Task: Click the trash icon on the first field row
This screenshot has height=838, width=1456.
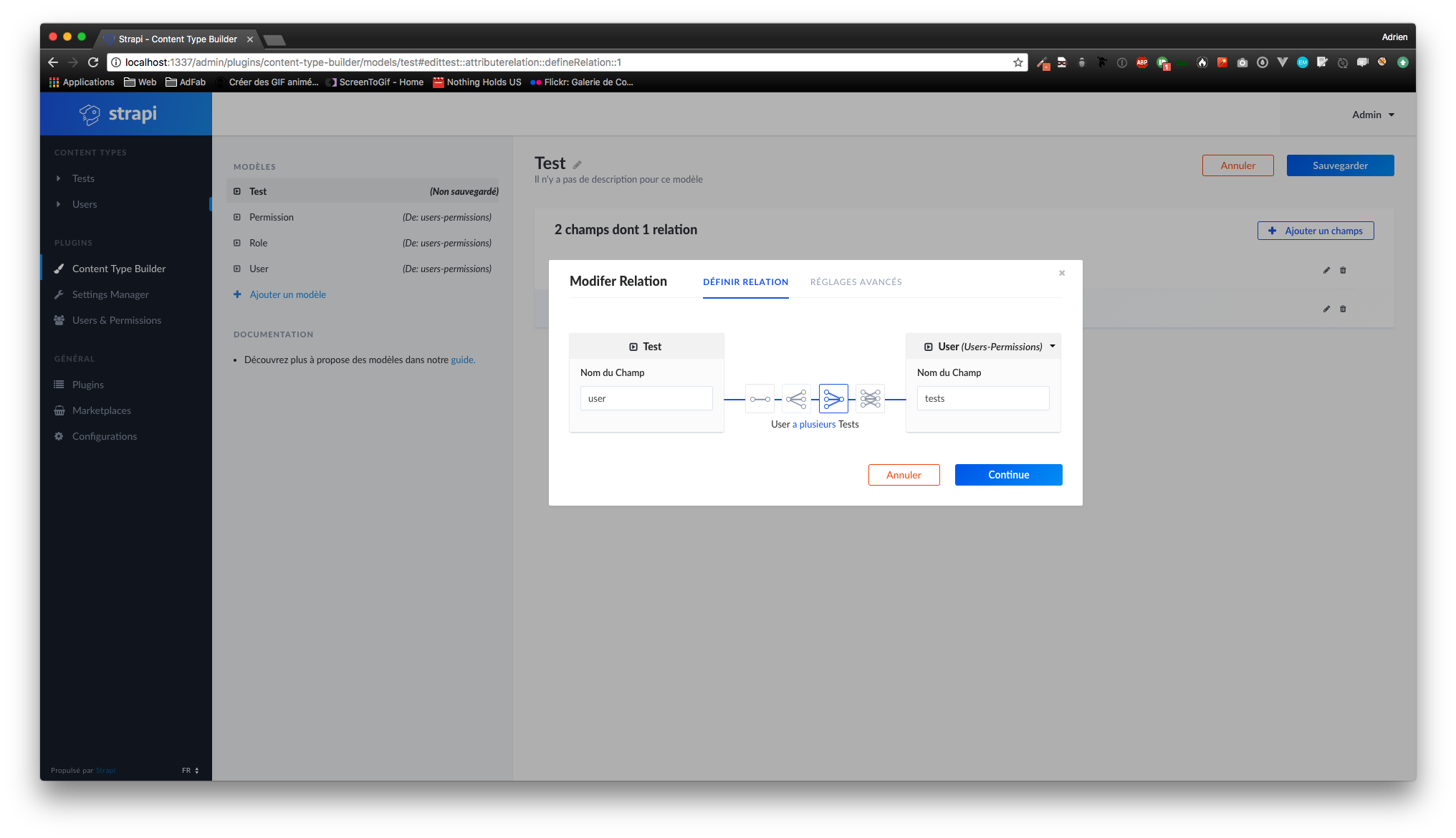Action: point(1344,270)
